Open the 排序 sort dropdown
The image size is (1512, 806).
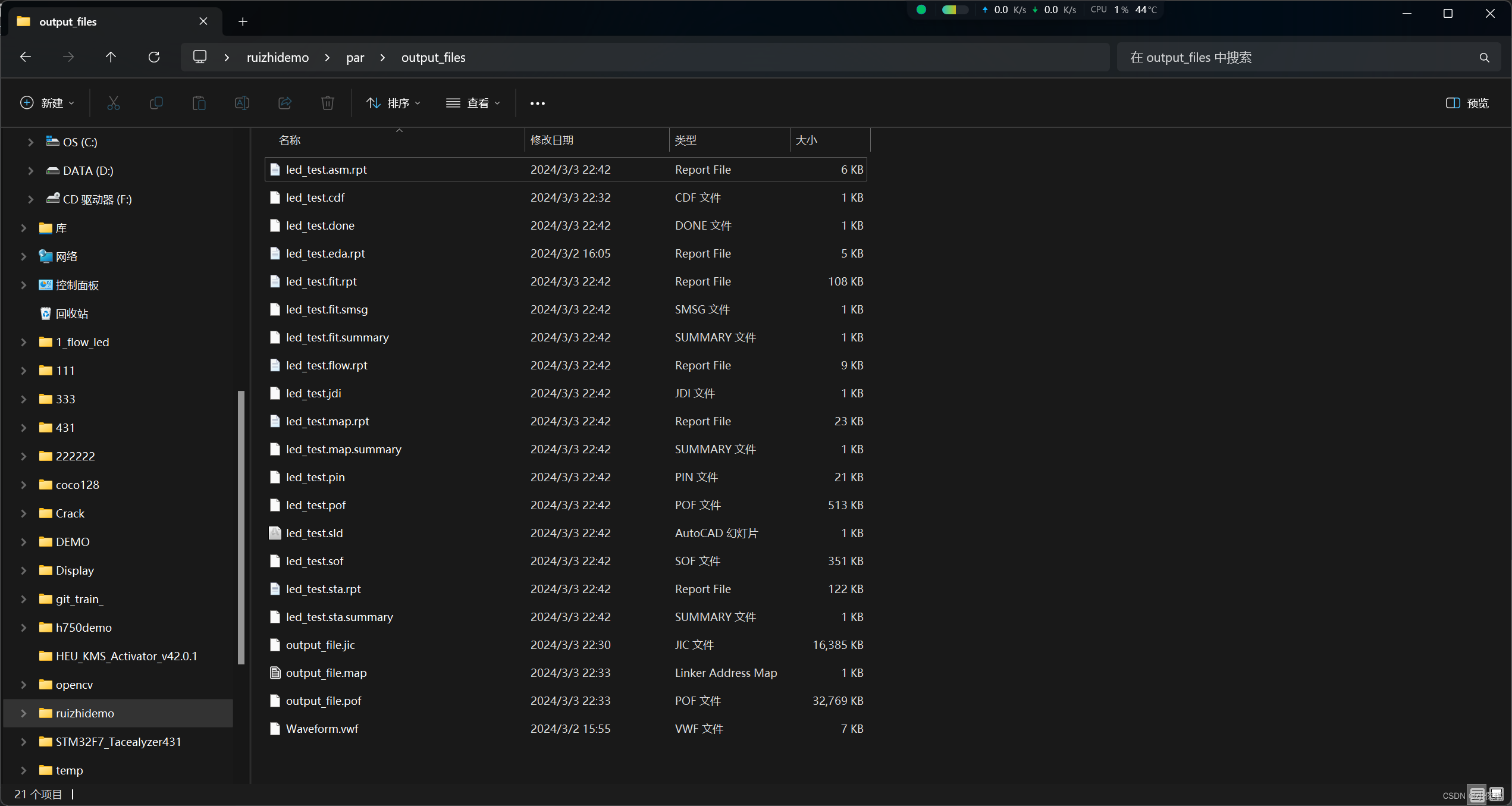[x=394, y=103]
